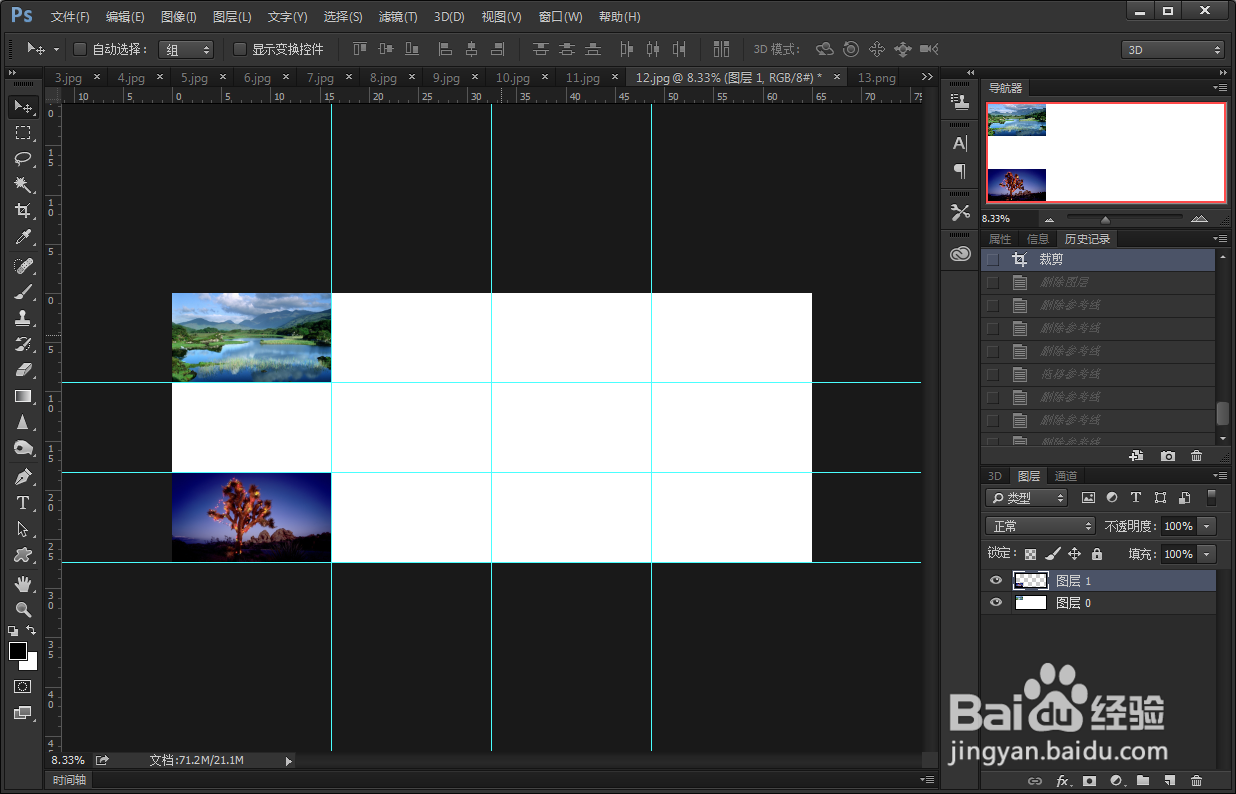Select the Move tool
The height and width of the screenshot is (794, 1236).
[23, 107]
